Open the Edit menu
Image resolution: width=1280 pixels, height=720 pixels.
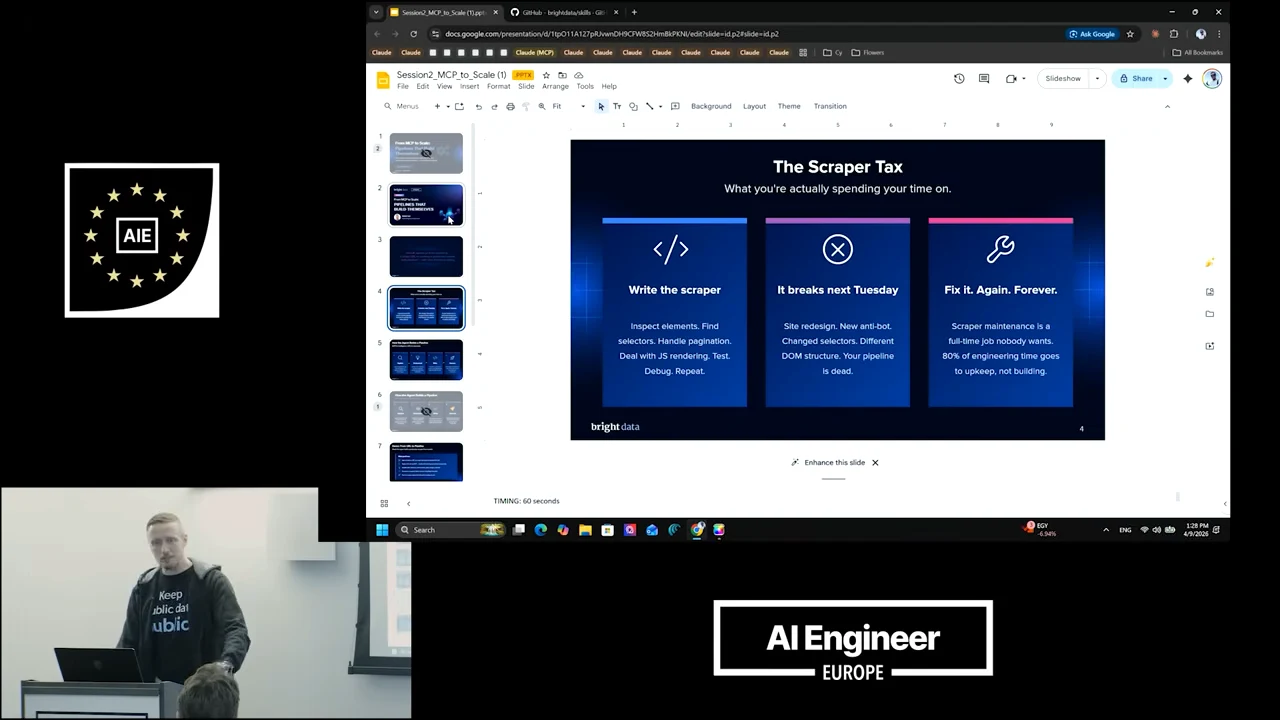[x=423, y=86]
